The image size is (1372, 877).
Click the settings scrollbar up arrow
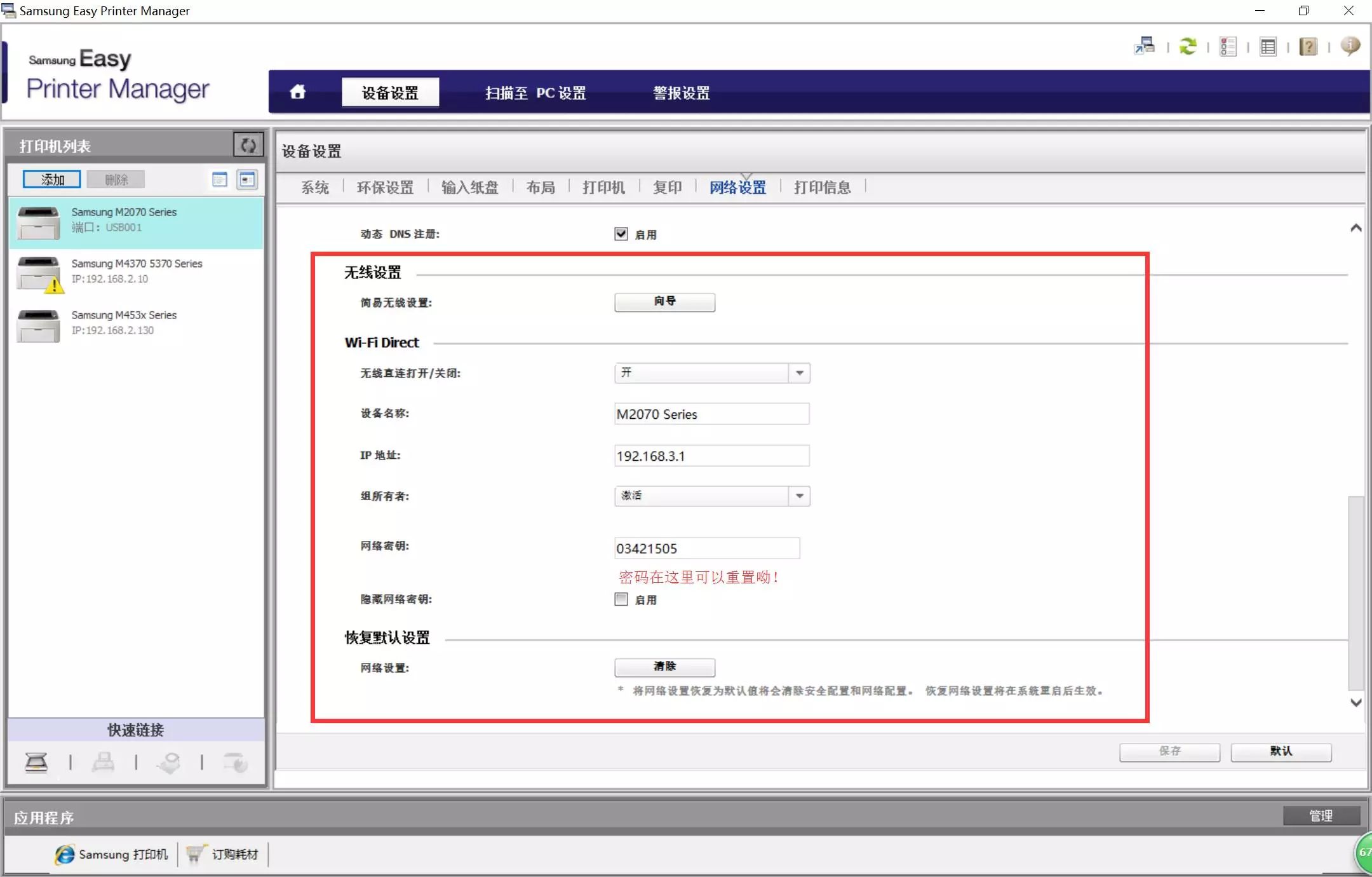pos(1355,228)
